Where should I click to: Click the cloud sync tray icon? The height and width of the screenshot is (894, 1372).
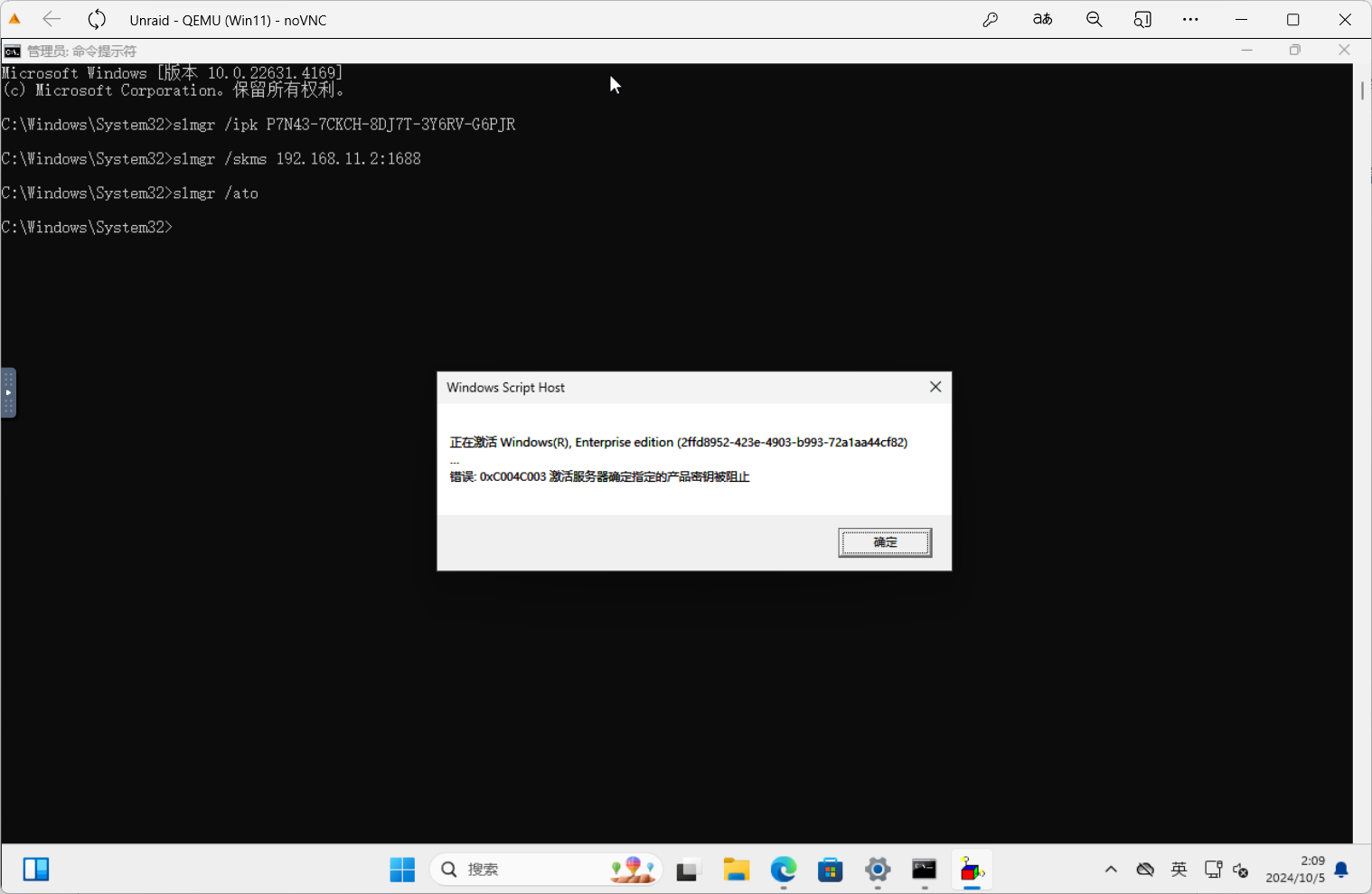1145,870
